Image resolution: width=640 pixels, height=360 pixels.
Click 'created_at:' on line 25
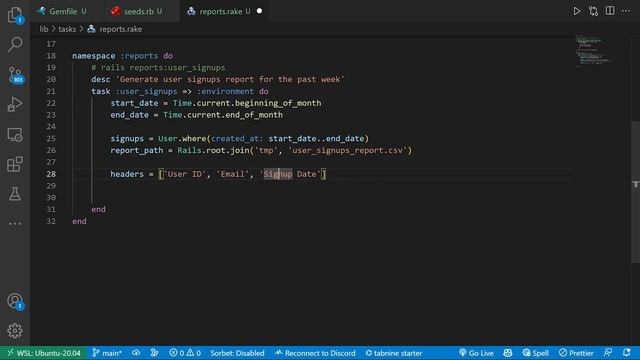(x=237, y=139)
